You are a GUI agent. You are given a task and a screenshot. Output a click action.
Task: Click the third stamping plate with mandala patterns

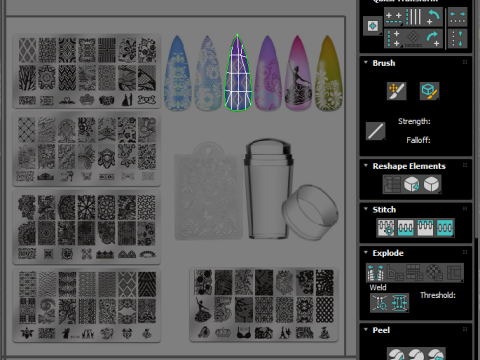click(87, 227)
